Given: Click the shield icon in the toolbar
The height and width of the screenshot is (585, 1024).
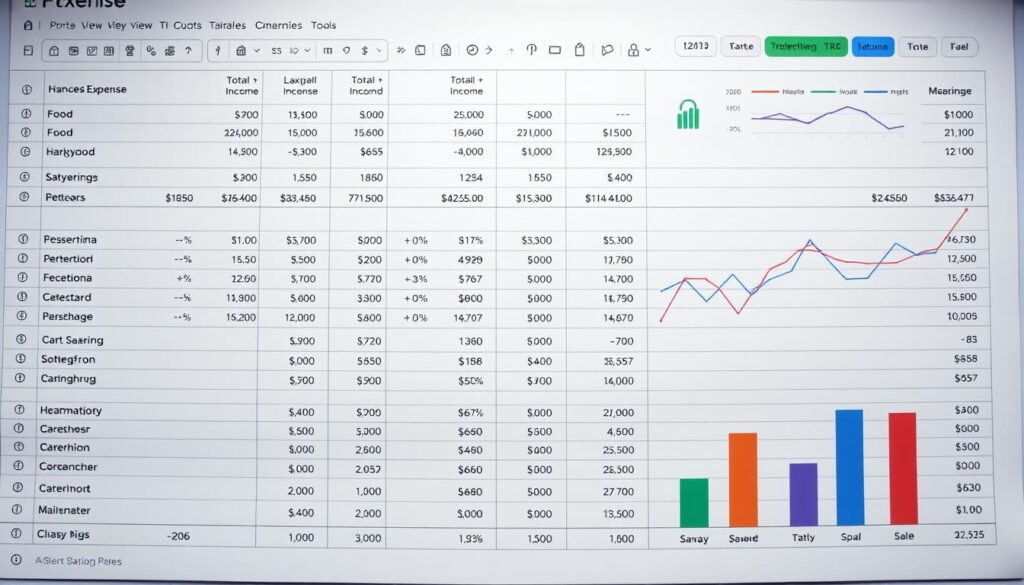Looking at the screenshot, I should tap(346, 50).
